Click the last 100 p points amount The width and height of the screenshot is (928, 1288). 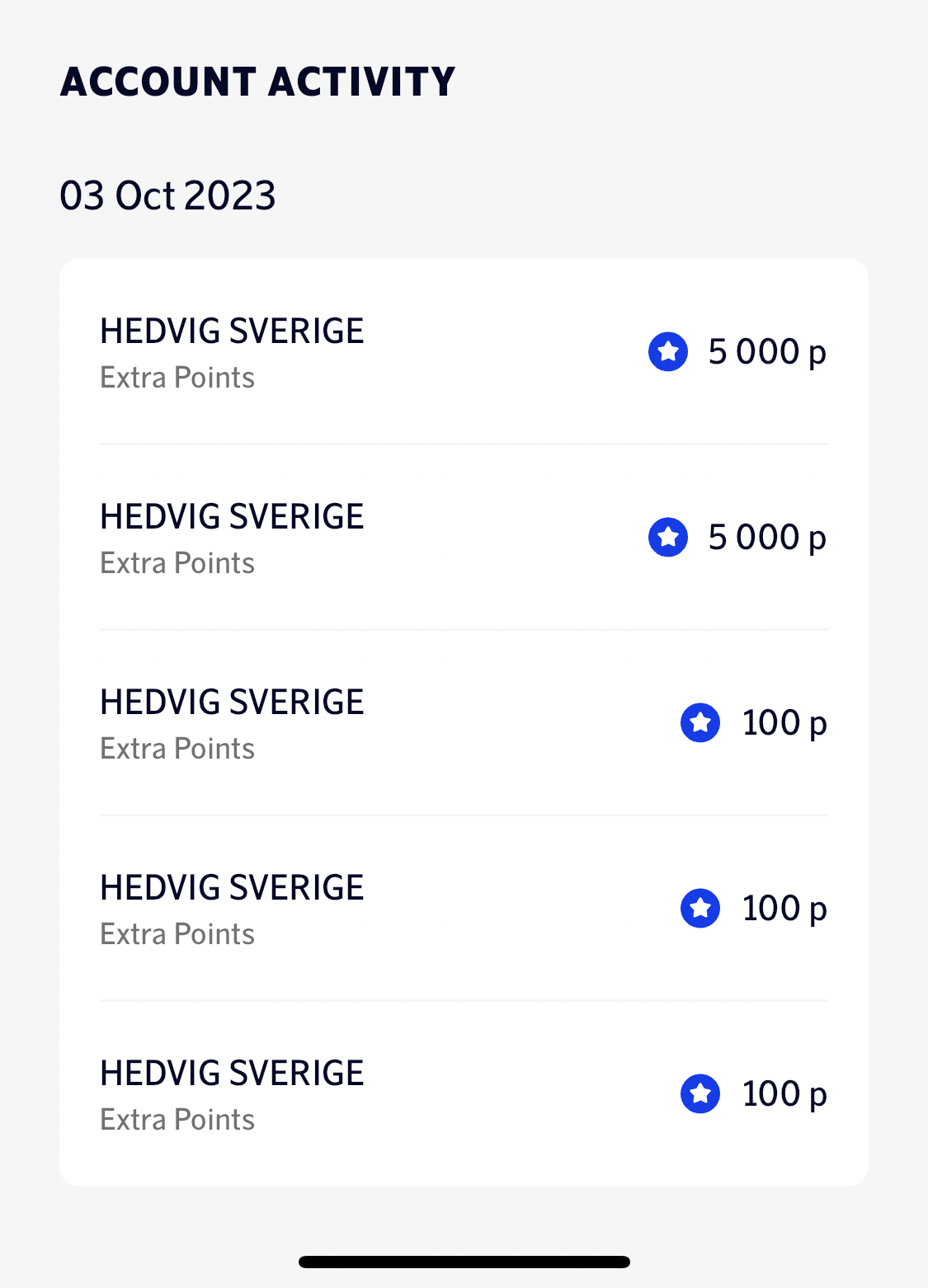[x=784, y=1094]
